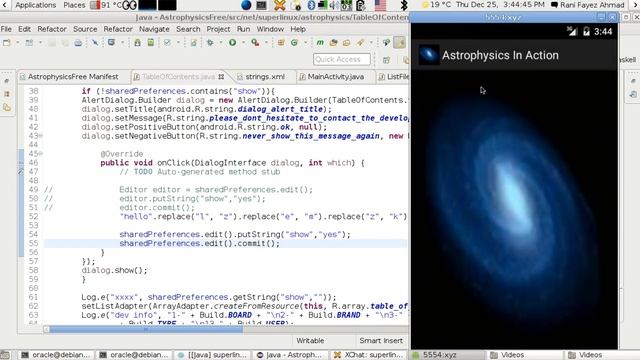
Task: Open the Places menu in the top panel
Action: click(74, 5)
